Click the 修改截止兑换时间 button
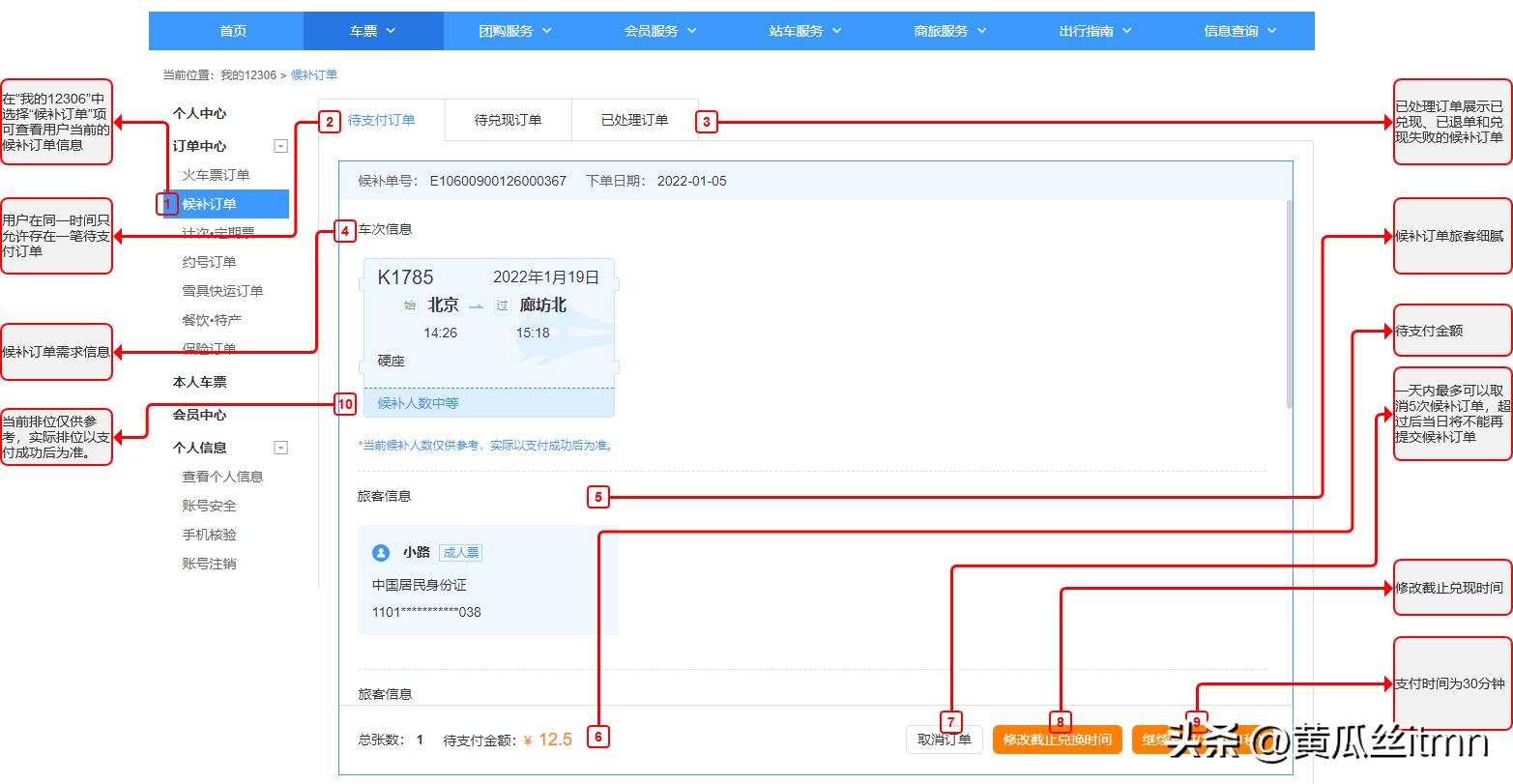The image size is (1513, 784). pos(1057,740)
